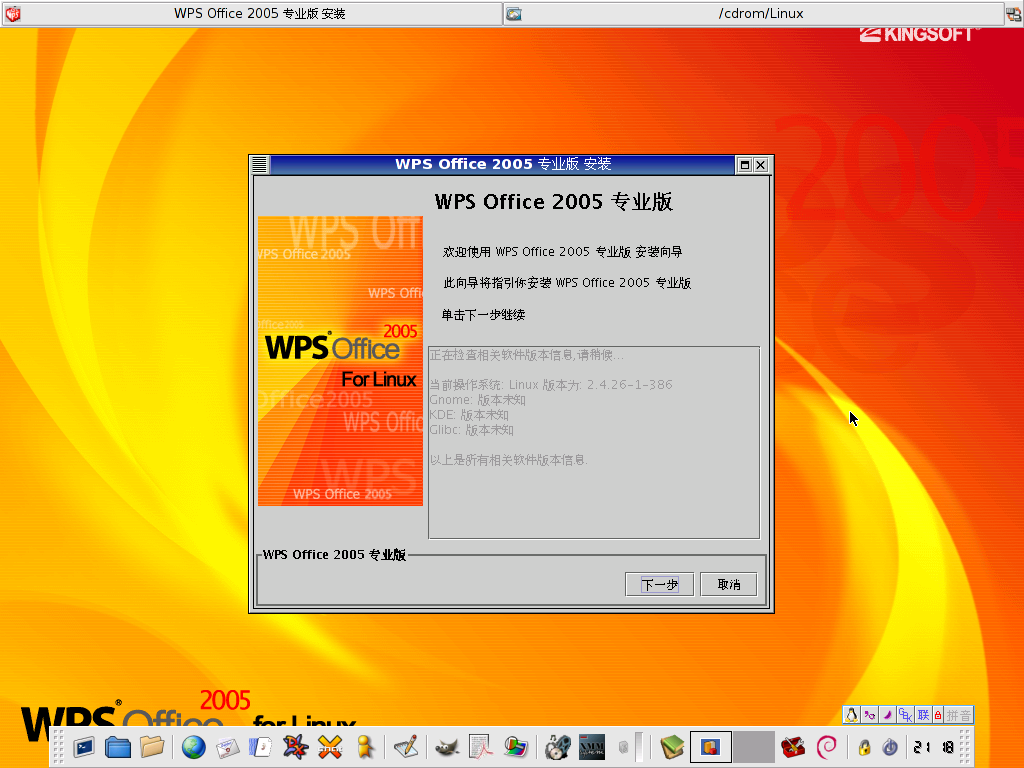Image resolution: width=1024 pixels, height=768 pixels.
Task: Open the PDF document viewer icon
Action: point(481,746)
